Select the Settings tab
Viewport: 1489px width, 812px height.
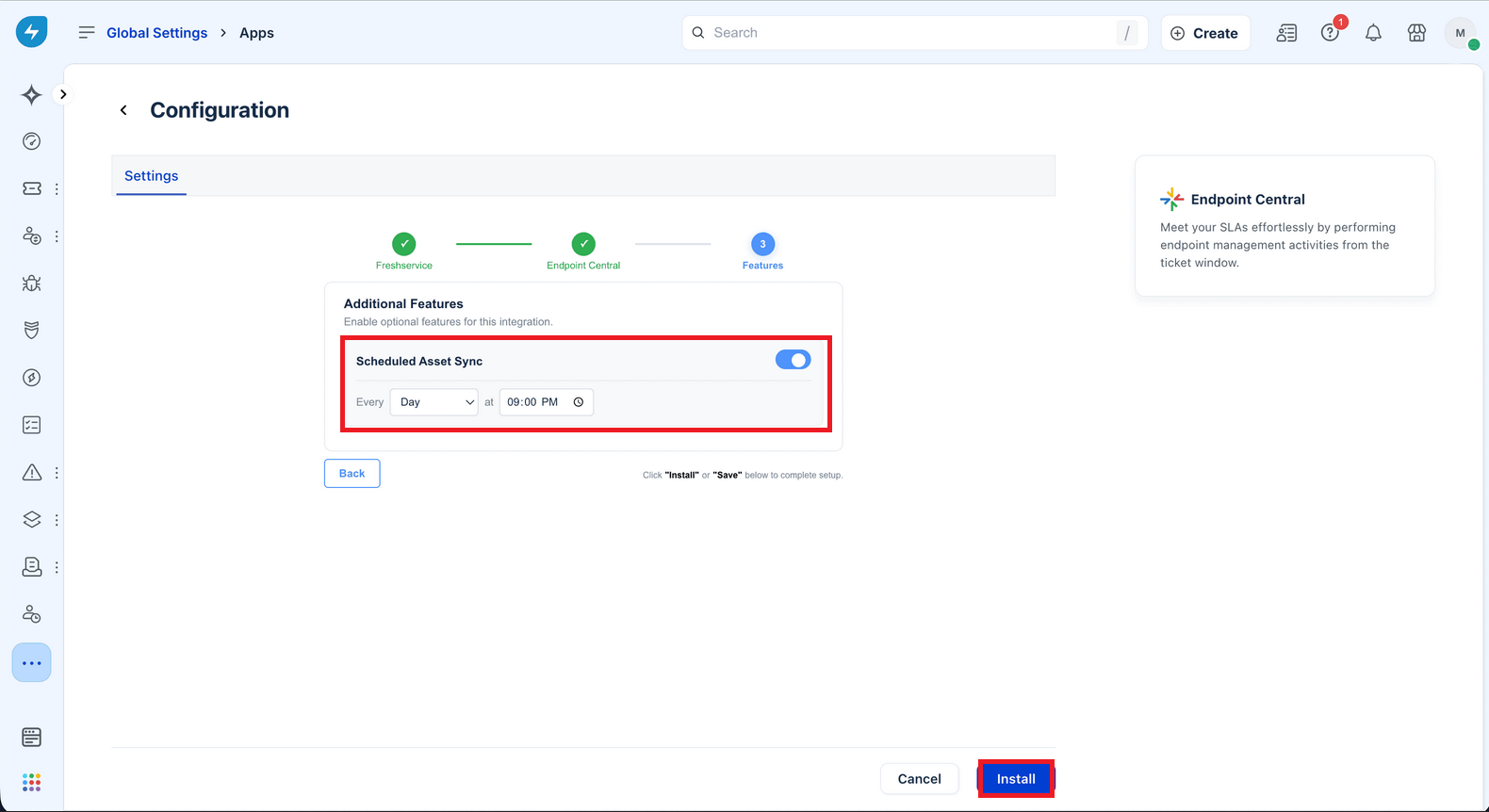tap(151, 176)
